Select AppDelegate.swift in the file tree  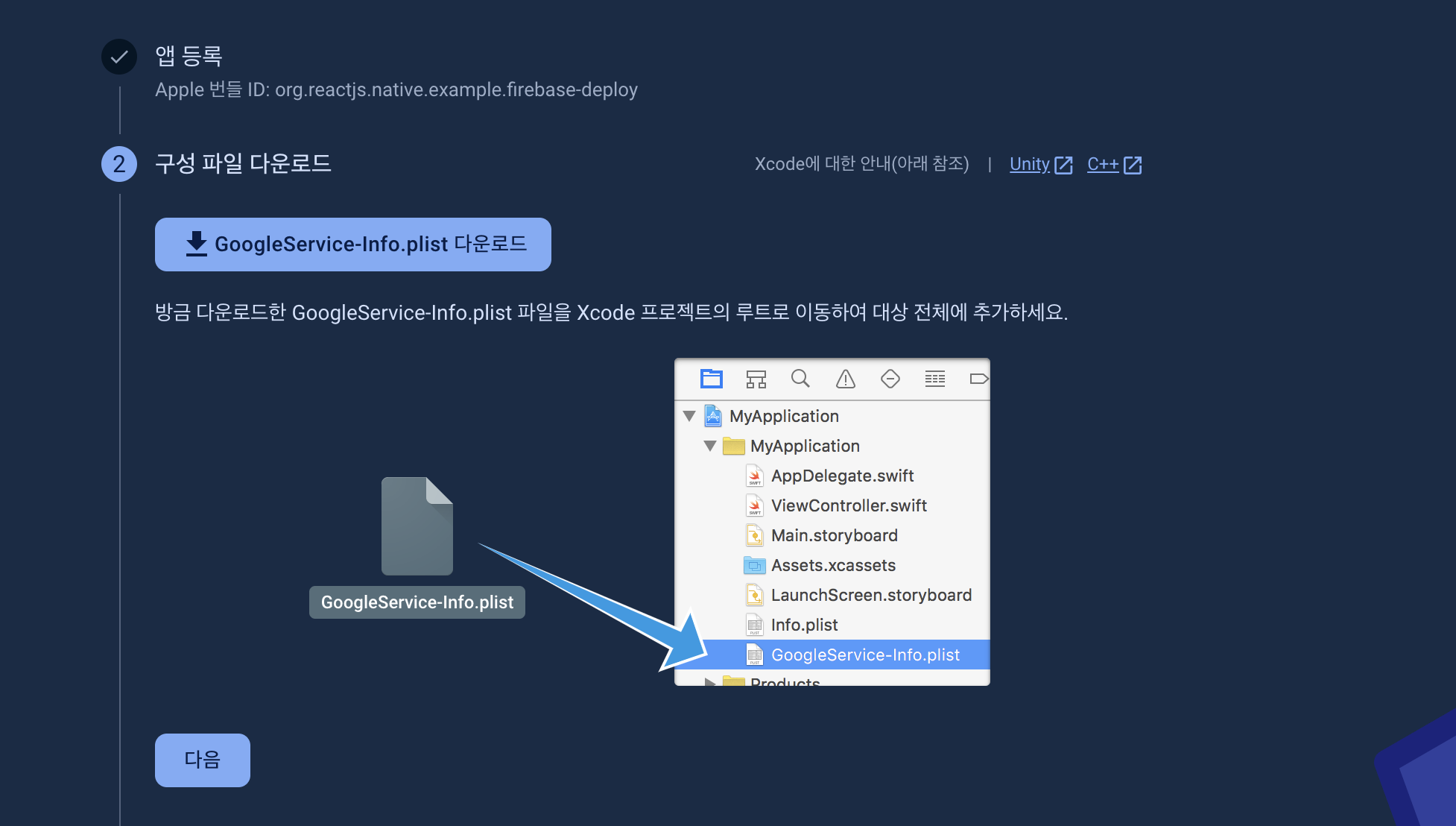pos(842,476)
